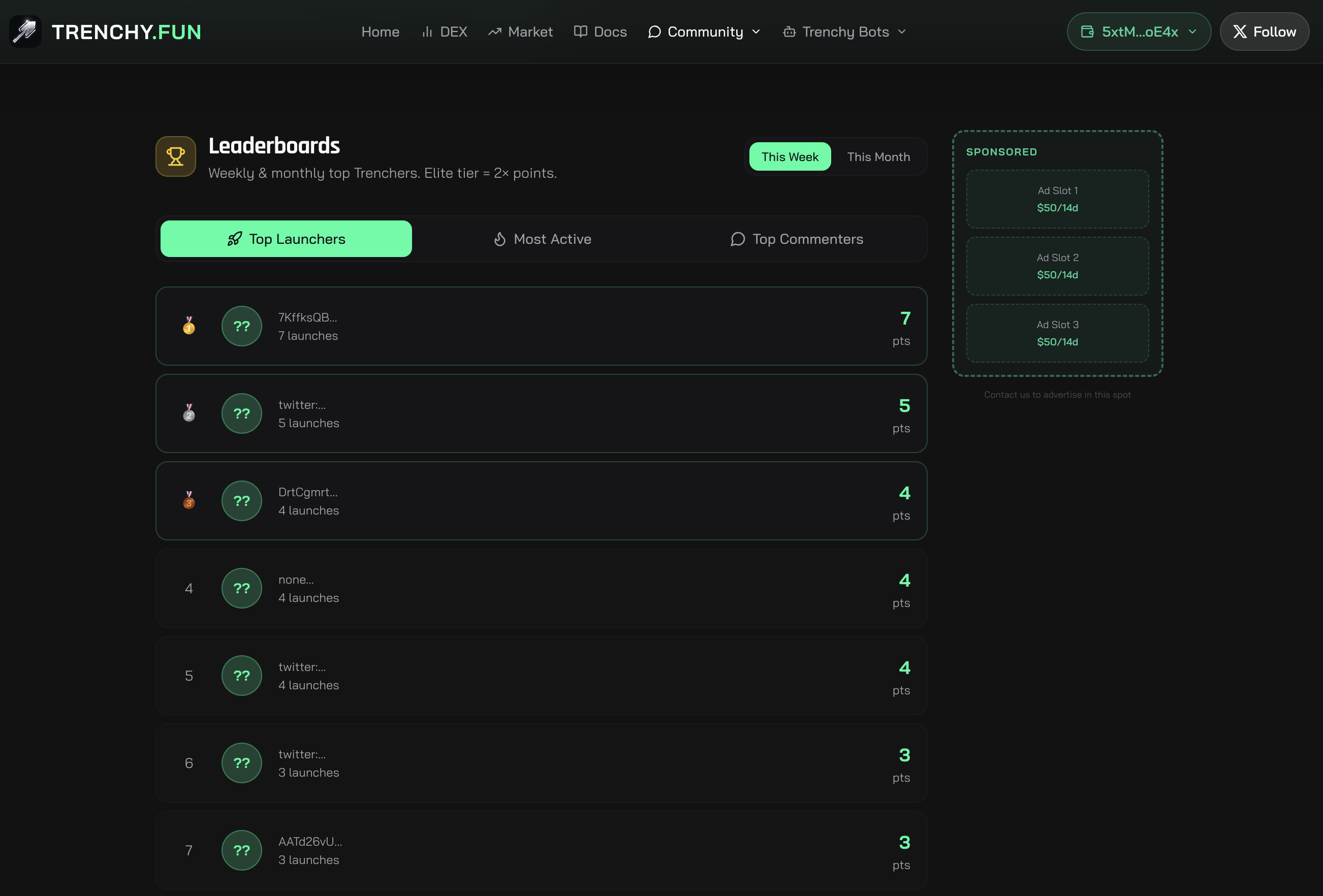Click the rank 4 number
Viewport: 1323px width, 896px height.
point(189,588)
